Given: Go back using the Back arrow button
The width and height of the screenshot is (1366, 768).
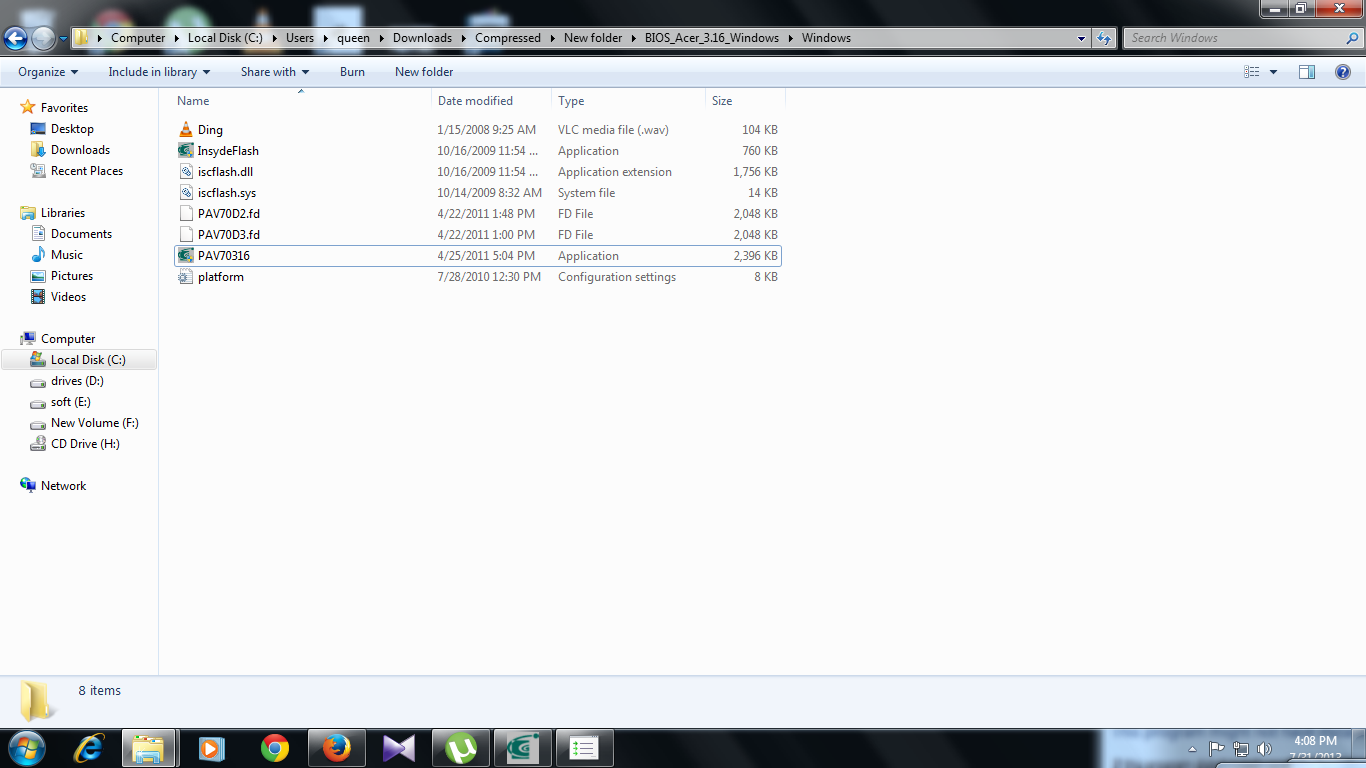Looking at the screenshot, I should tap(16, 39).
